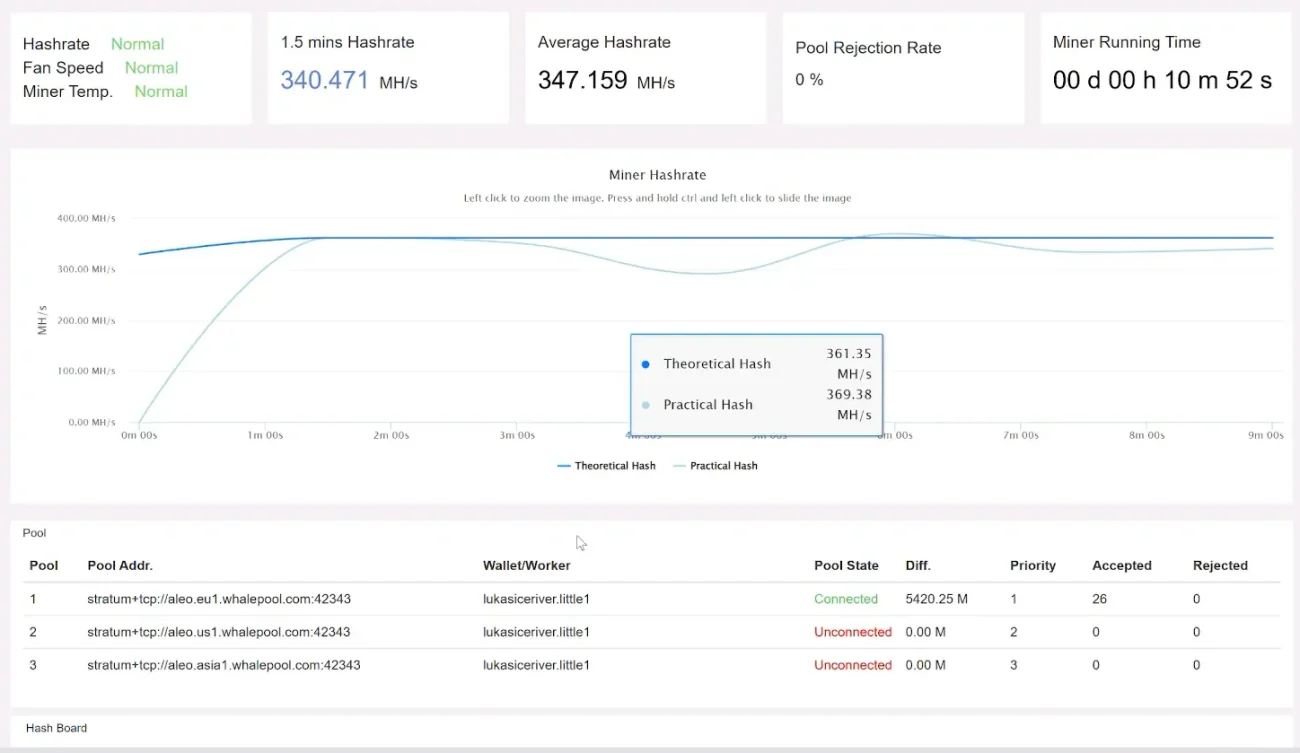Select the aleo.eu1.whalepool.com pool address
The height and width of the screenshot is (753, 1300).
pyautogui.click(x=218, y=599)
